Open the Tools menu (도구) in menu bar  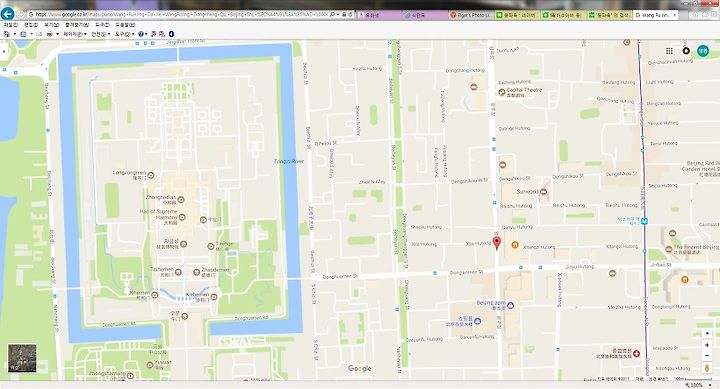pos(102,25)
